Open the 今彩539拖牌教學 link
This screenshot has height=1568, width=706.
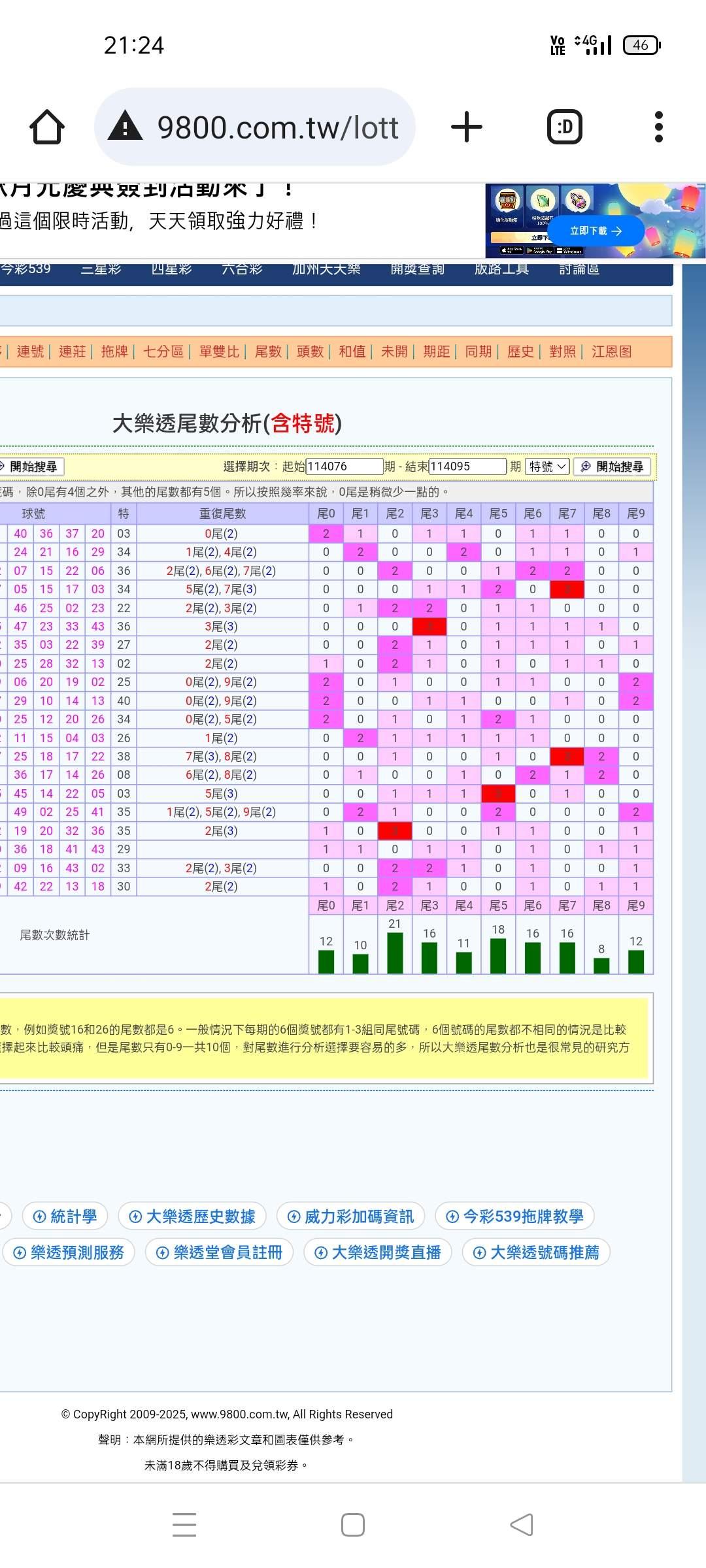515,1217
